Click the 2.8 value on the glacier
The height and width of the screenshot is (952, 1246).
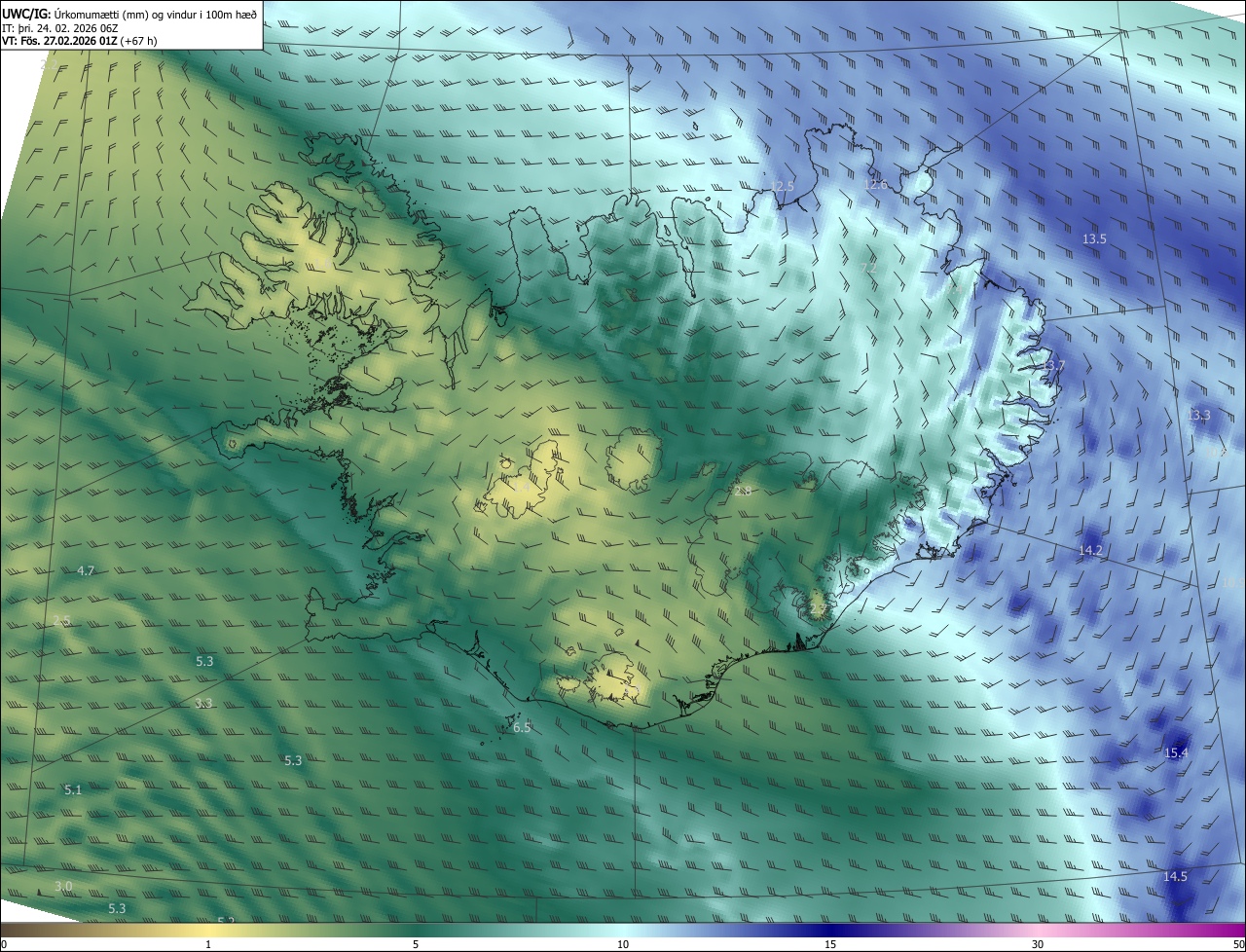(x=743, y=492)
